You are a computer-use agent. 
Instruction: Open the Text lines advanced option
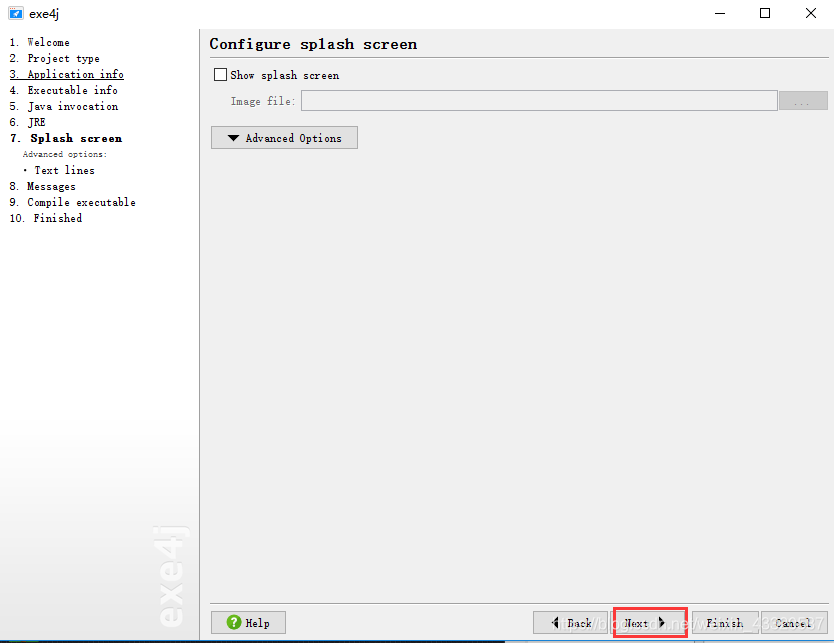click(x=64, y=170)
